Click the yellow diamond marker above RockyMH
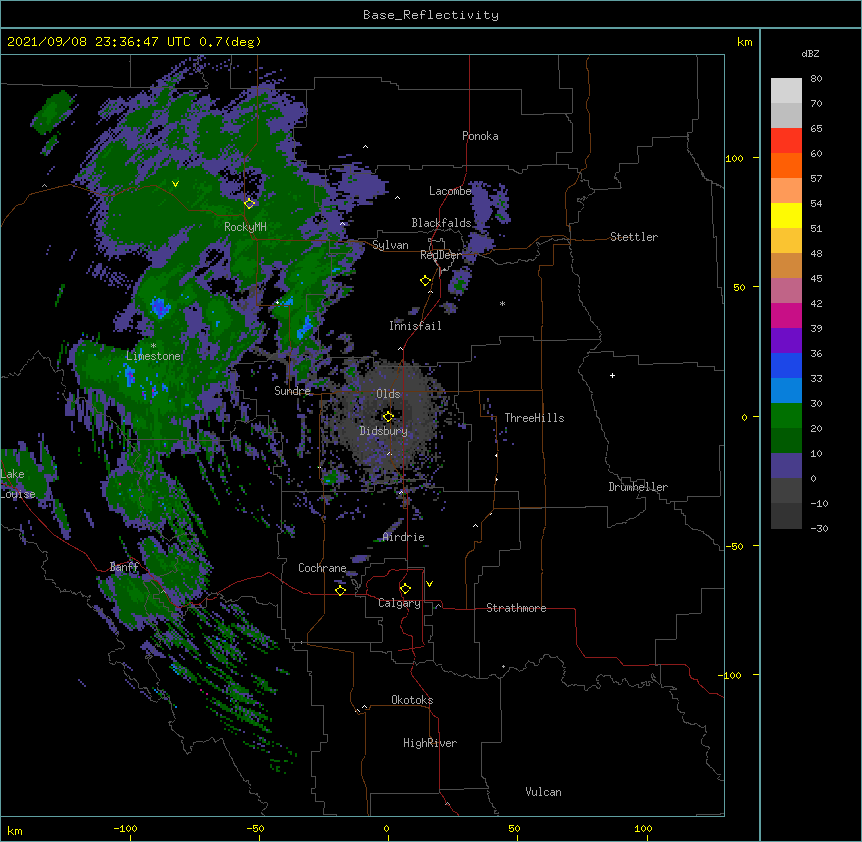This screenshot has height=842, width=862. pos(249,203)
